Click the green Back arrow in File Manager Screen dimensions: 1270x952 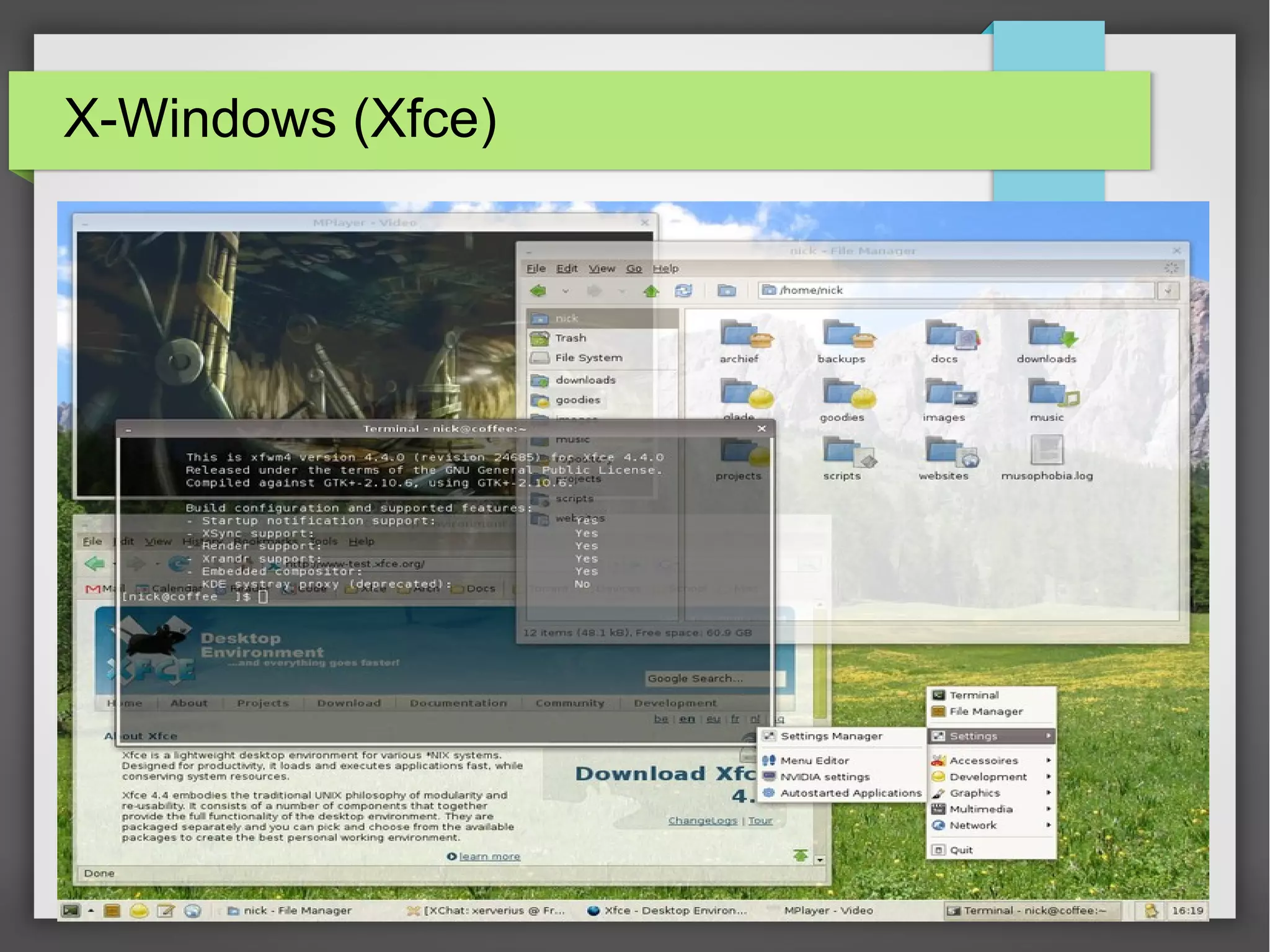point(538,290)
